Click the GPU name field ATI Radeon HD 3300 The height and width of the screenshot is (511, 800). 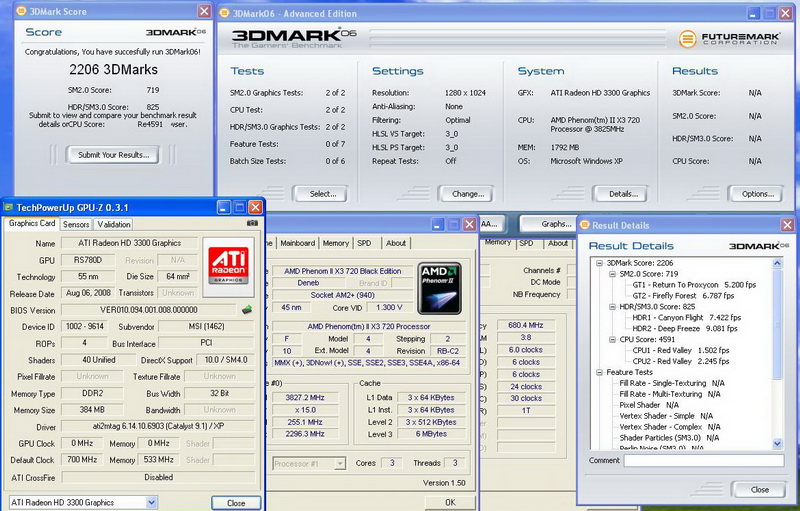click(130, 243)
